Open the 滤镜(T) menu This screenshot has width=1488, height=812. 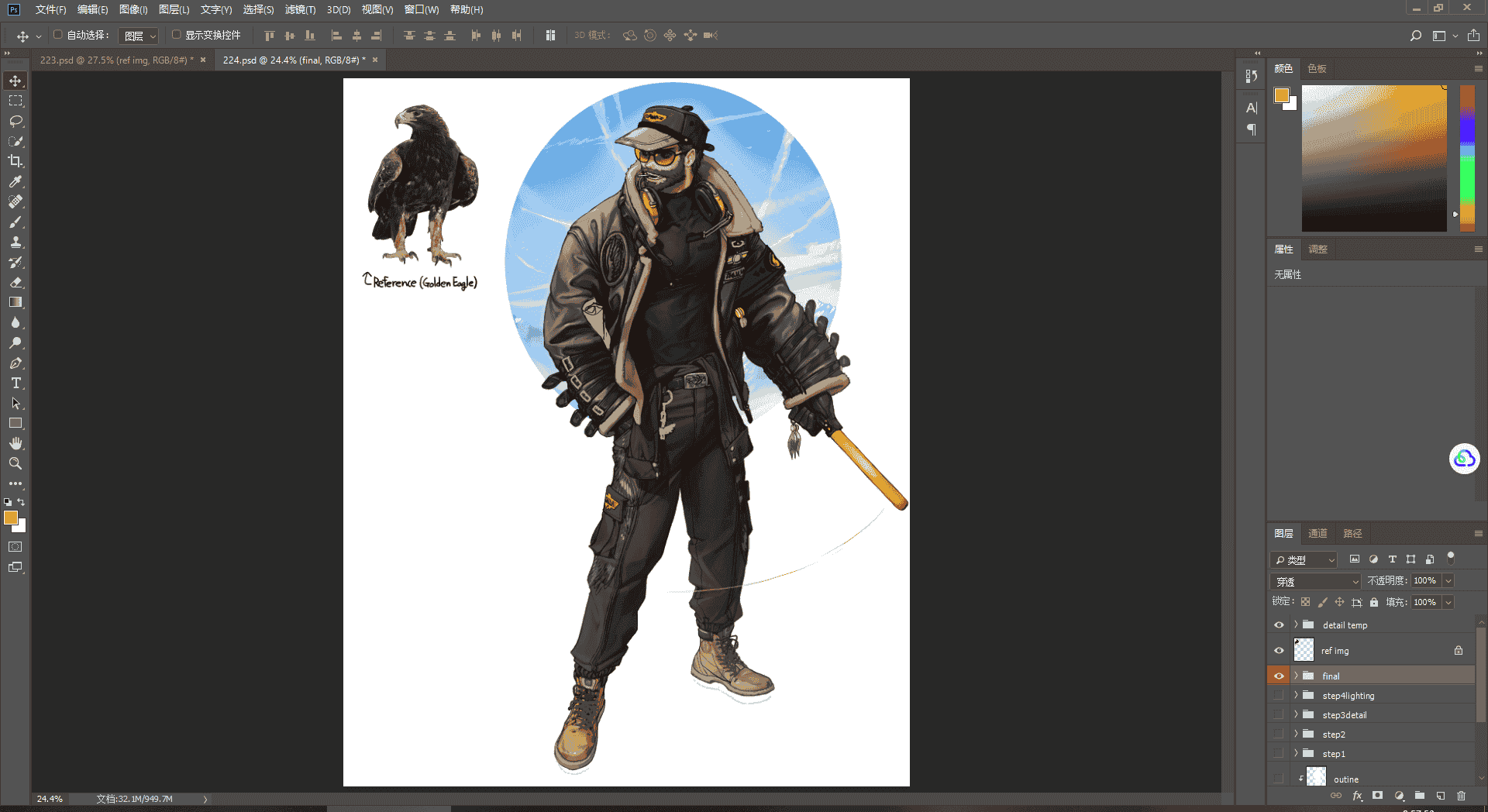[300, 9]
